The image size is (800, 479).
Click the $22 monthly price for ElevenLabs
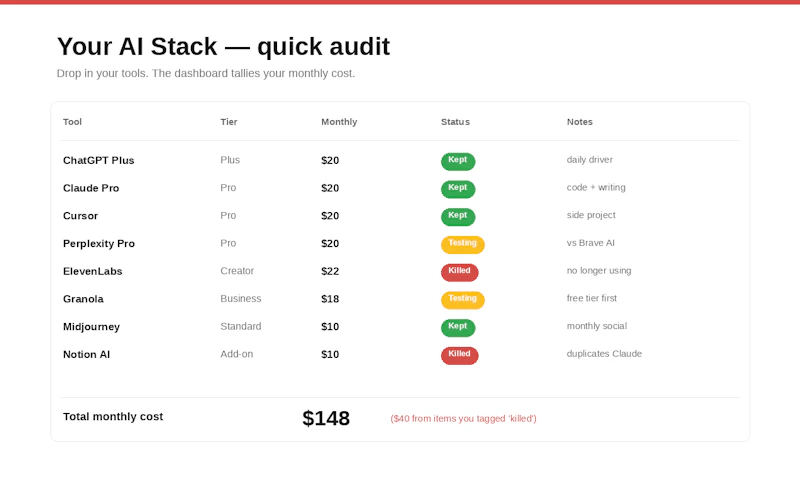pos(330,271)
